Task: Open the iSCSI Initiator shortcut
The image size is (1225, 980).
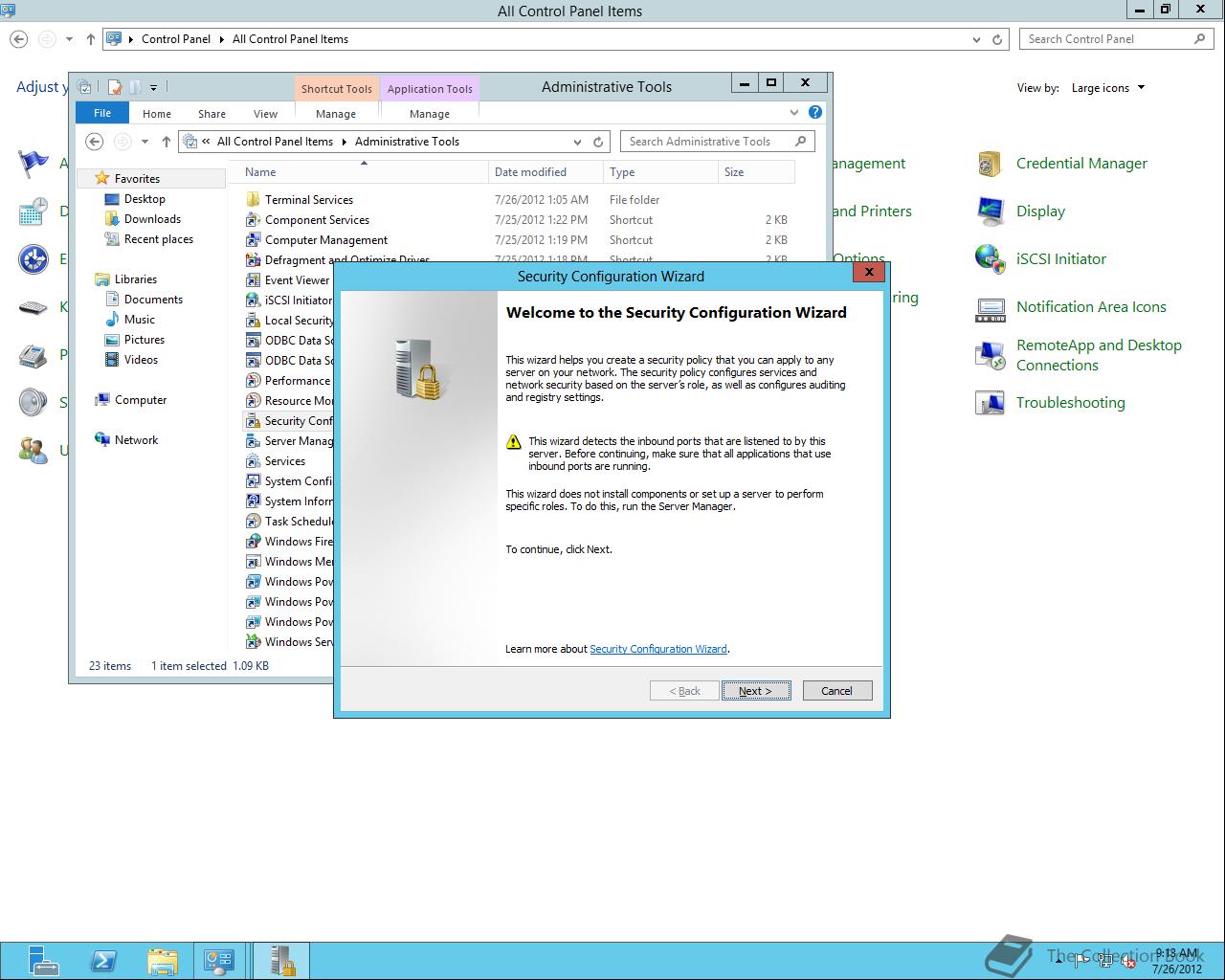Action: click(x=298, y=300)
